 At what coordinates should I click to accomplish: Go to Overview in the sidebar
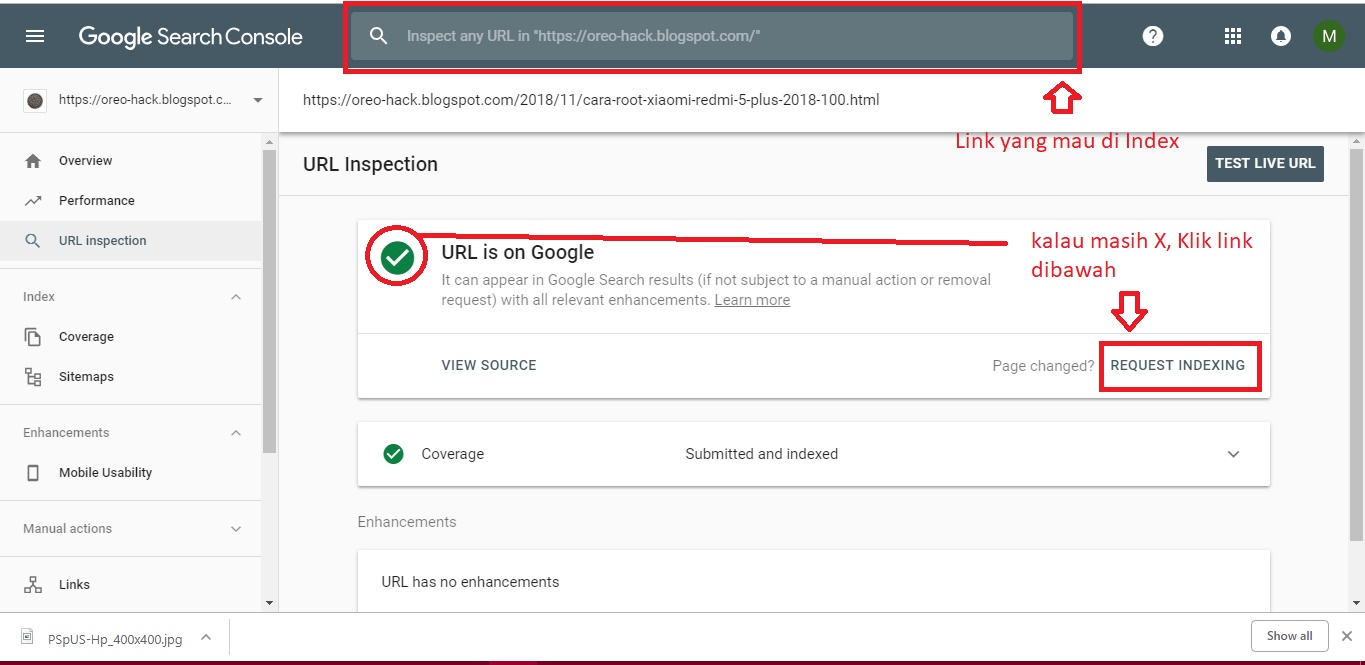tap(130, 161)
